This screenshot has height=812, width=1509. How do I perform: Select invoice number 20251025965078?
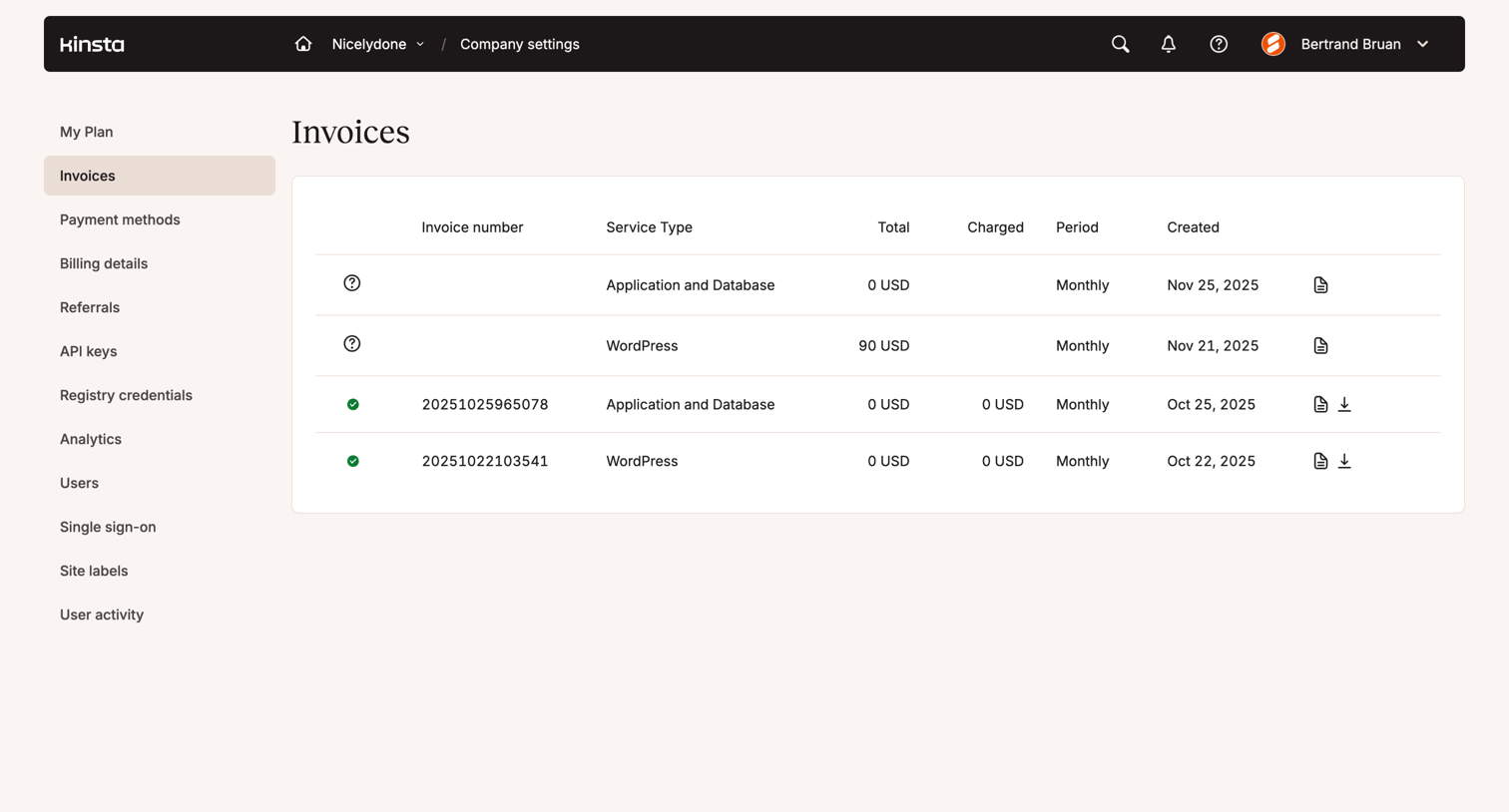[485, 404]
